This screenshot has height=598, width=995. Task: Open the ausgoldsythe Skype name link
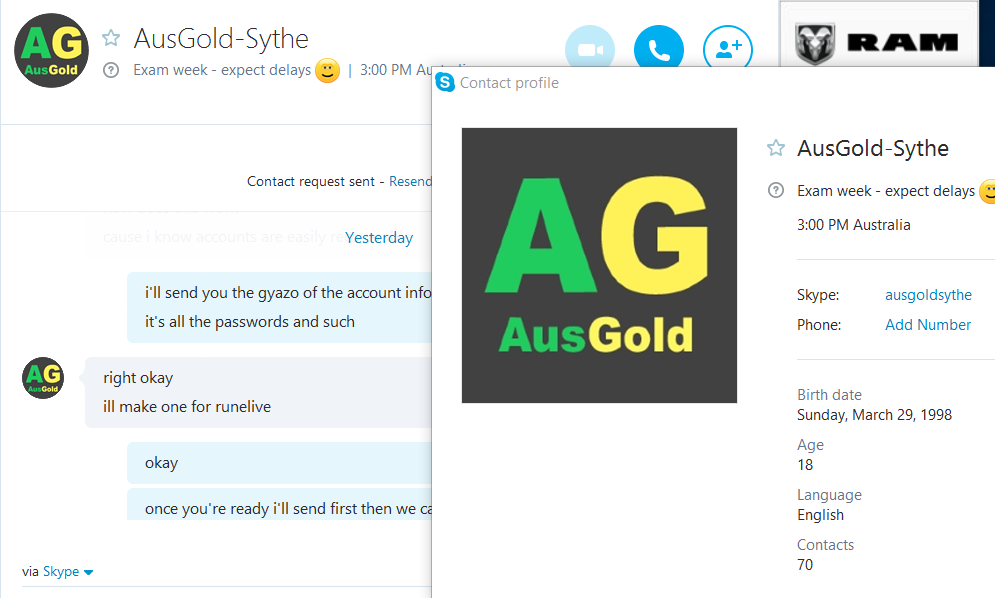928,295
